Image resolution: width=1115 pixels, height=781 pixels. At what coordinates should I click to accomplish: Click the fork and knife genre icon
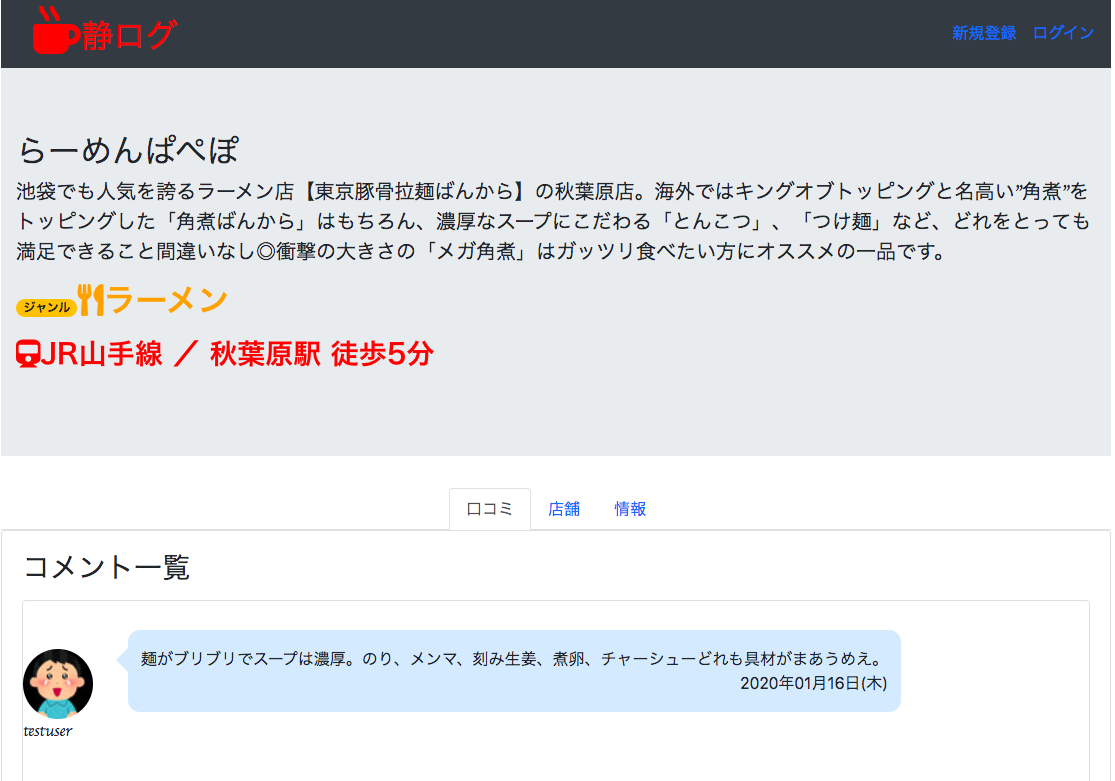tap(91, 300)
